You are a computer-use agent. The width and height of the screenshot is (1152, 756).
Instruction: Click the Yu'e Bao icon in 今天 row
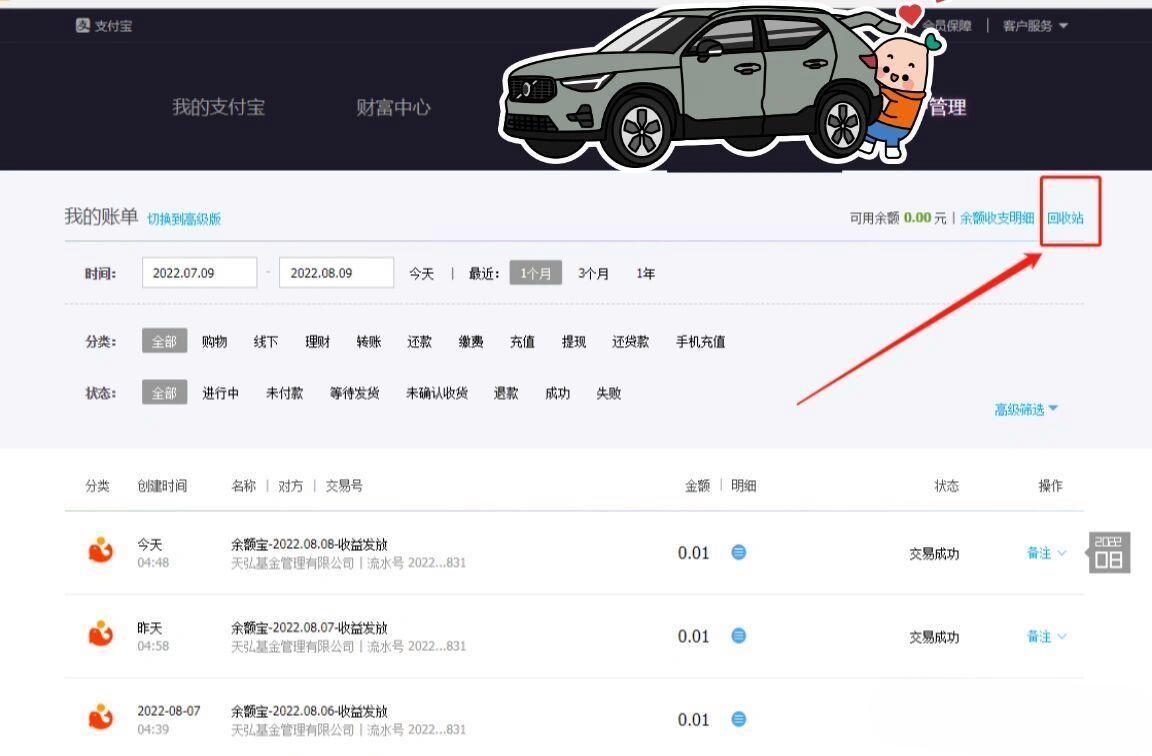coord(101,550)
